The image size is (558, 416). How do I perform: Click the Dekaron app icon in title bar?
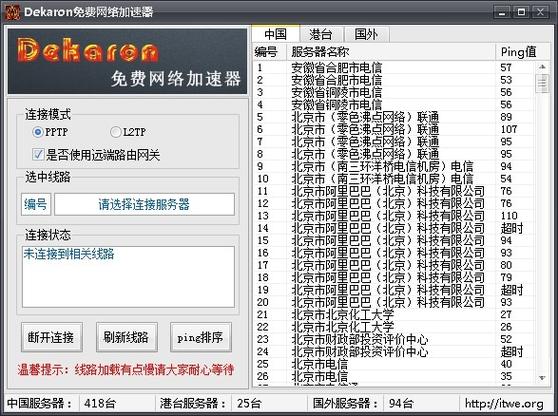click(12, 12)
